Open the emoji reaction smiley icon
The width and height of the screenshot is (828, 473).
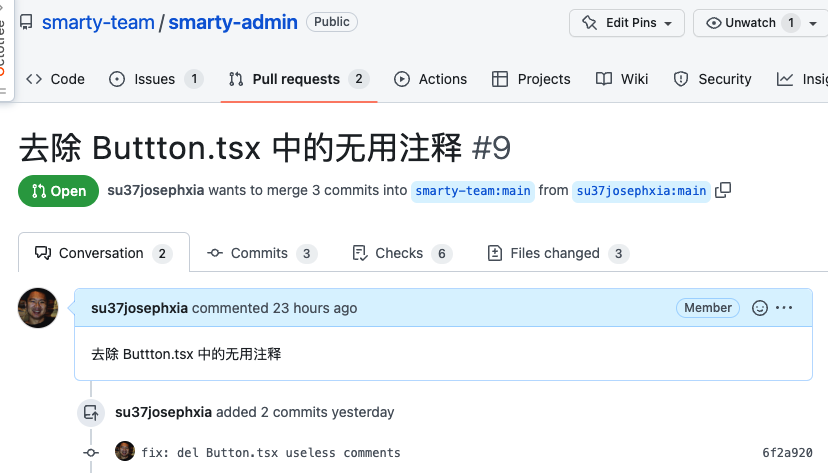pos(760,308)
